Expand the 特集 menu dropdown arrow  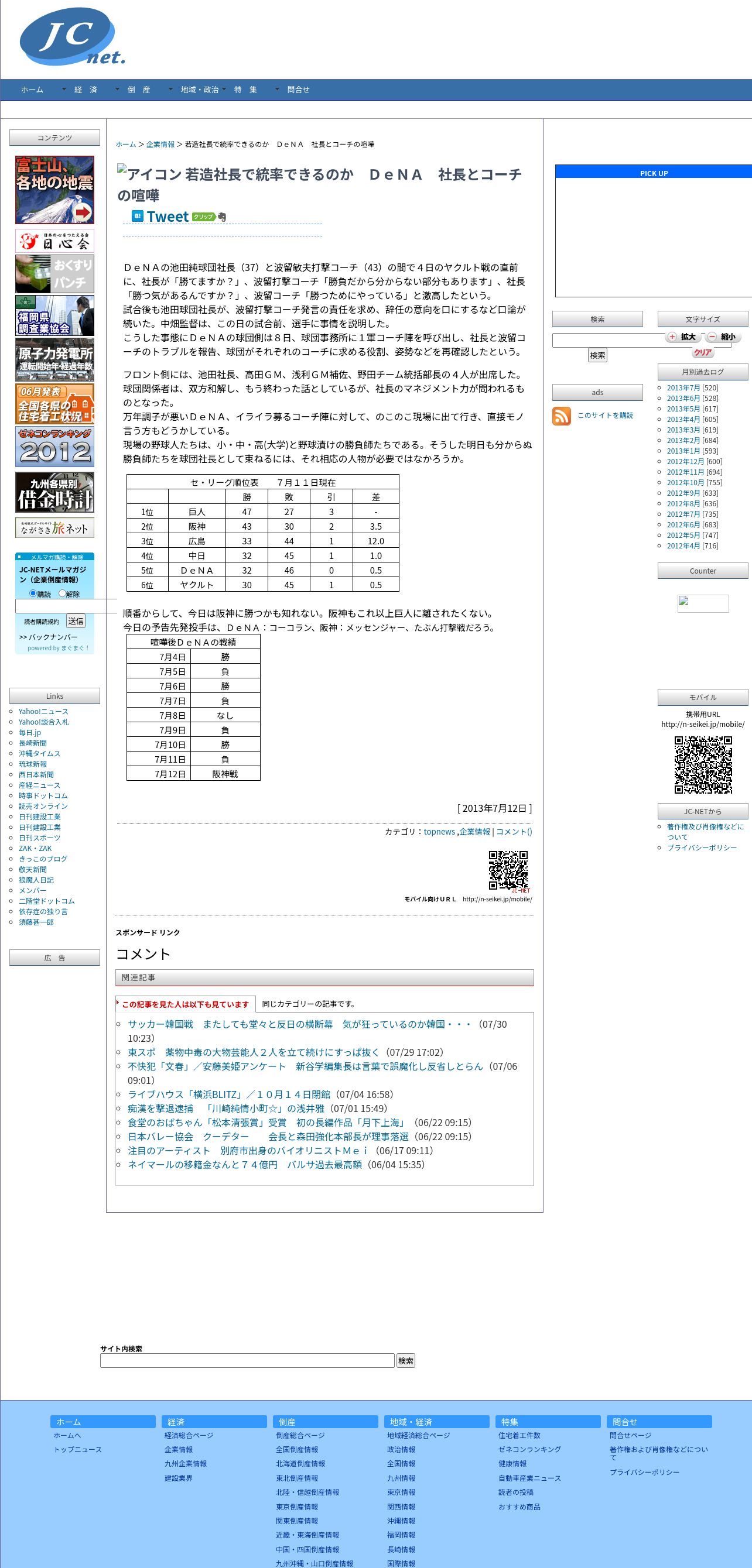click(224, 90)
